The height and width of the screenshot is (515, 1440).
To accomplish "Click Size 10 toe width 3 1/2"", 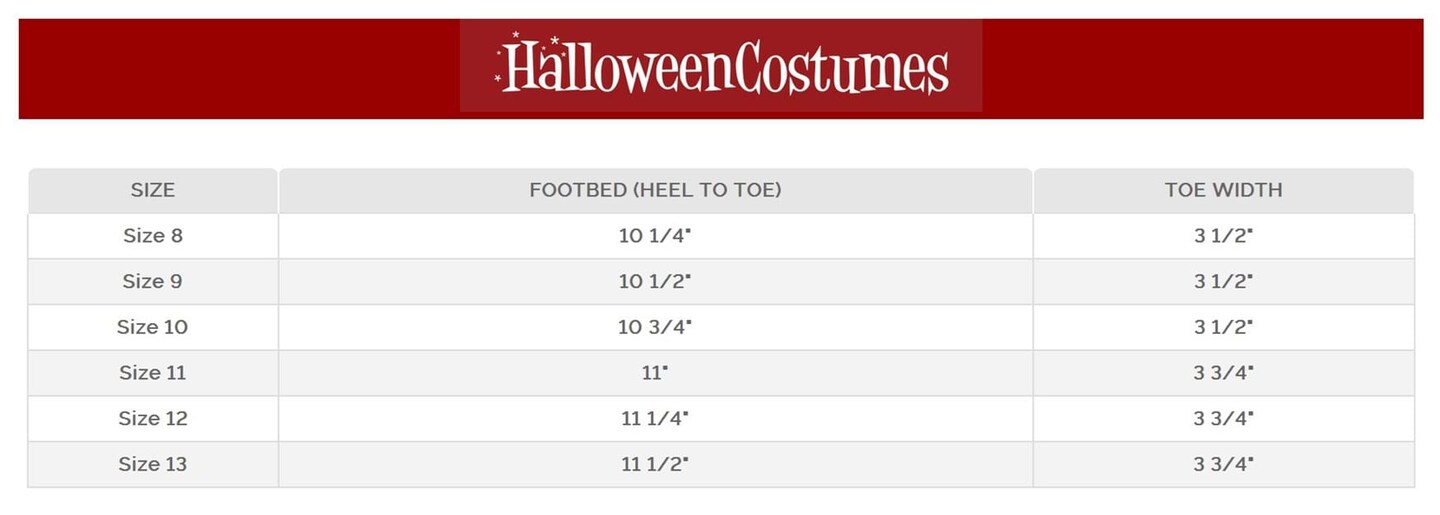I will point(1223,327).
